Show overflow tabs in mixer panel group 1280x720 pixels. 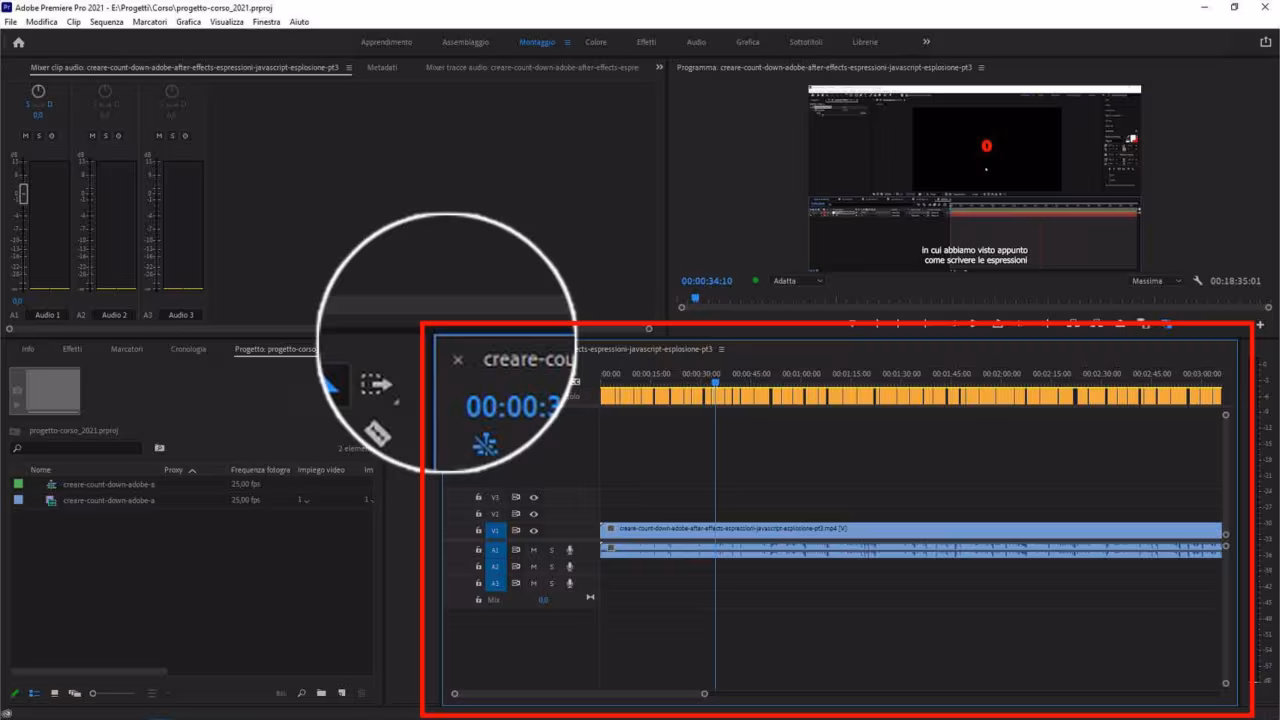pos(659,68)
